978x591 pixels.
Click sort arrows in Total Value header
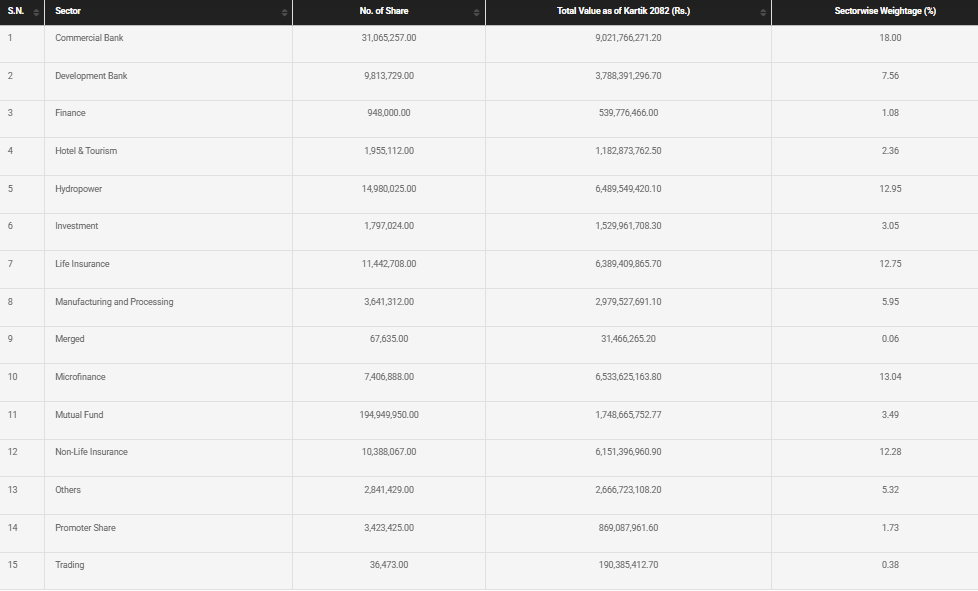click(x=764, y=12)
